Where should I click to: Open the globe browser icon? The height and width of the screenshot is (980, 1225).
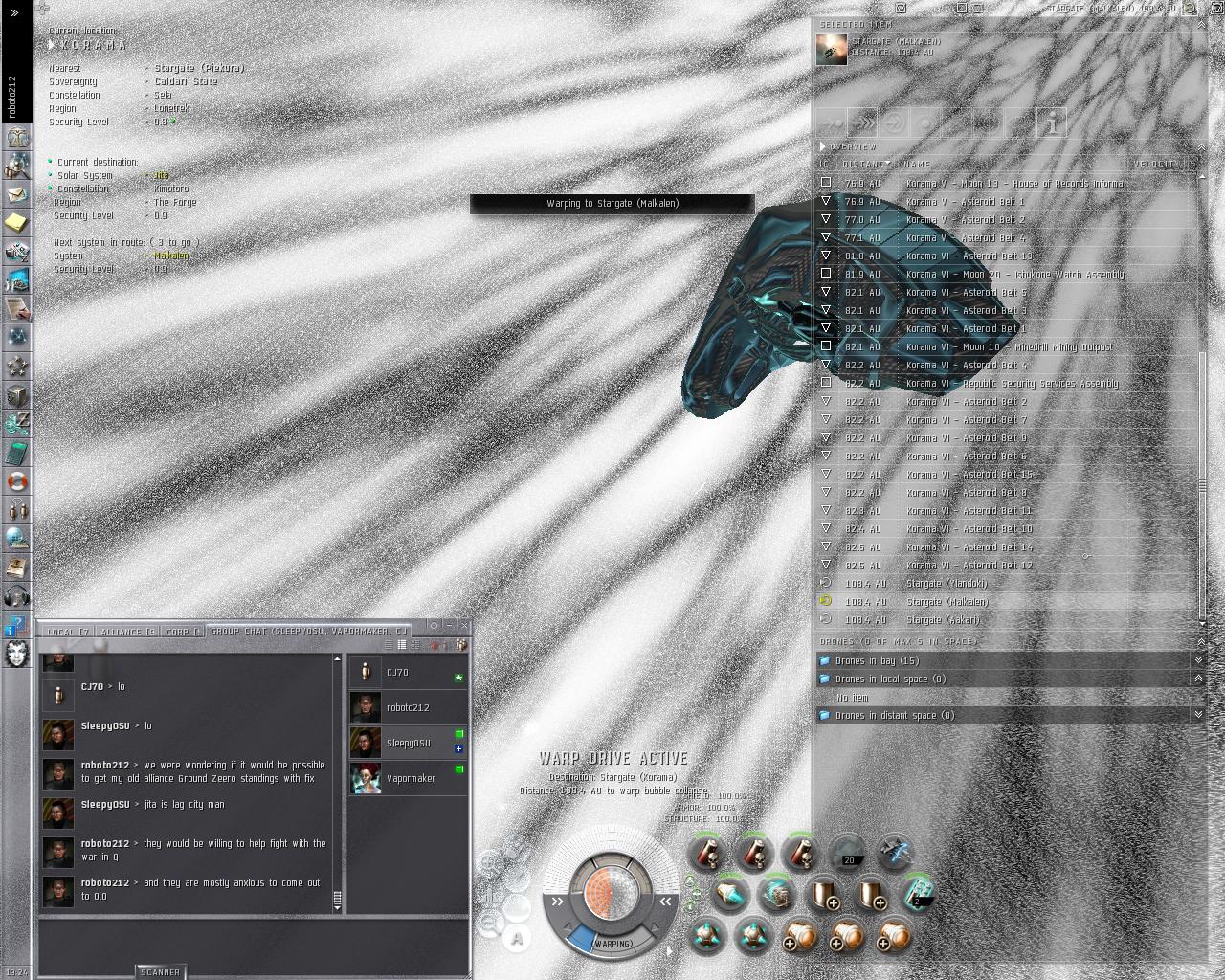click(16, 539)
